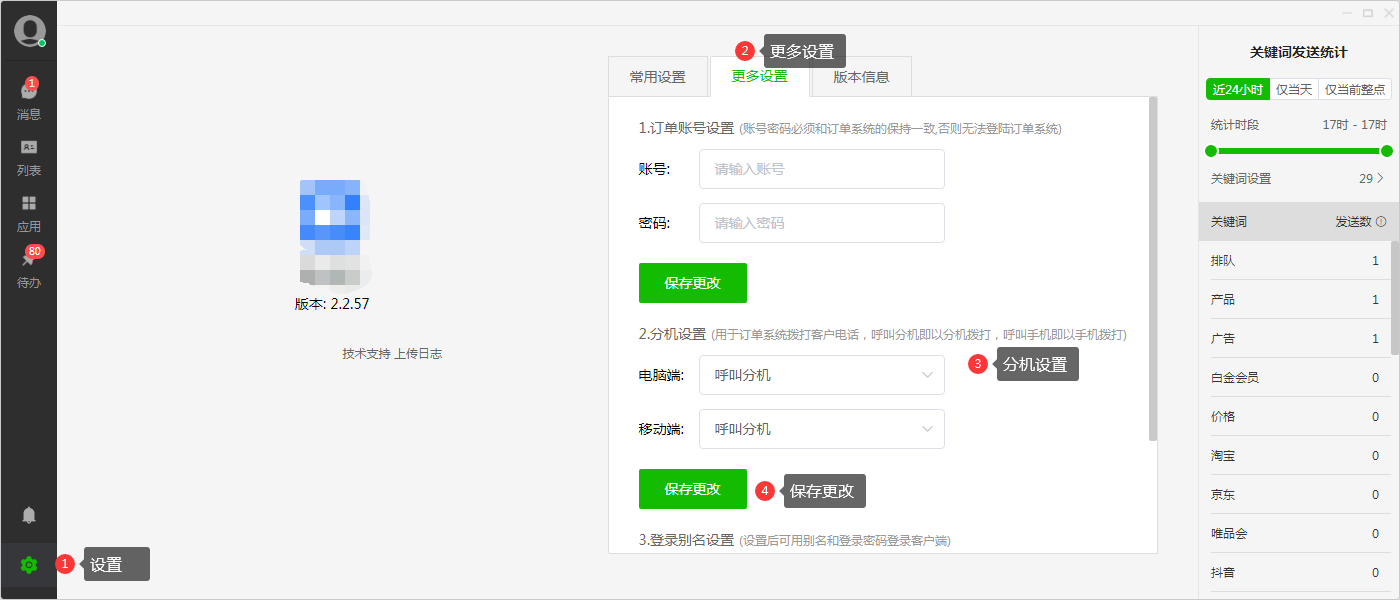Click the 上传日志 link
1400x600 pixels.
click(418, 354)
